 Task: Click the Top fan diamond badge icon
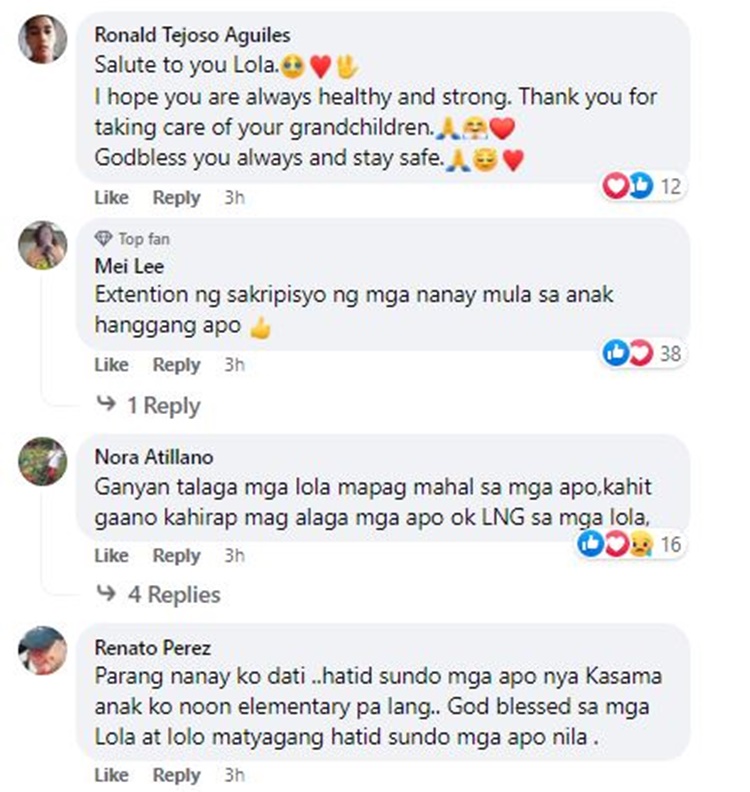pyautogui.click(x=103, y=238)
